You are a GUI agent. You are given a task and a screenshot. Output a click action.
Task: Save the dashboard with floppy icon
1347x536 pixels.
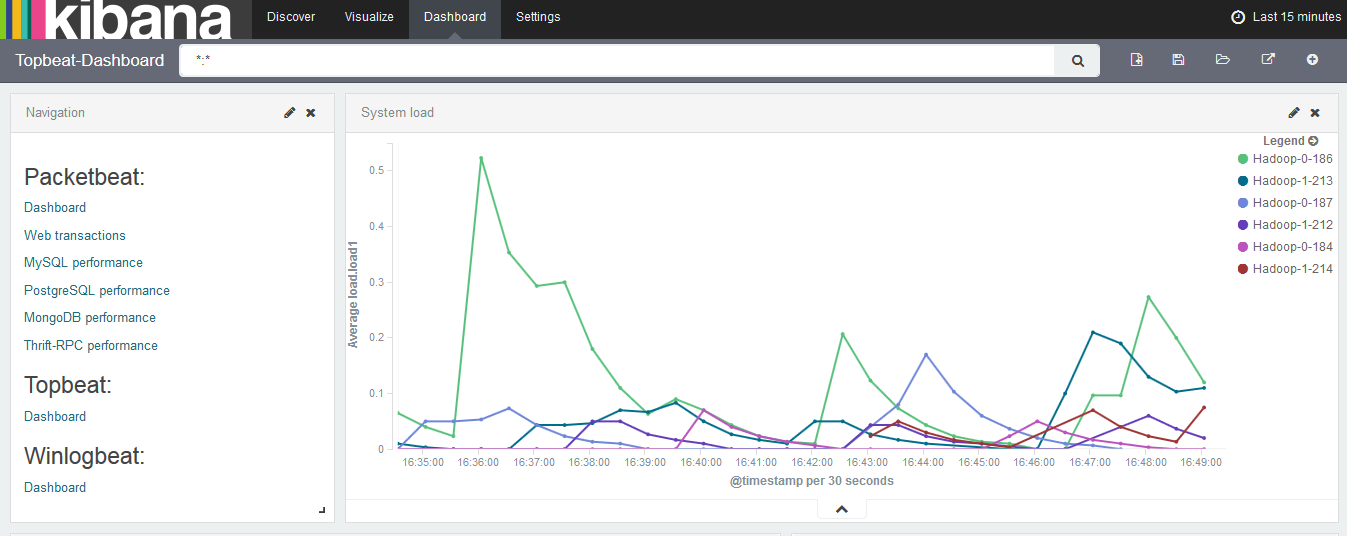(1178, 60)
